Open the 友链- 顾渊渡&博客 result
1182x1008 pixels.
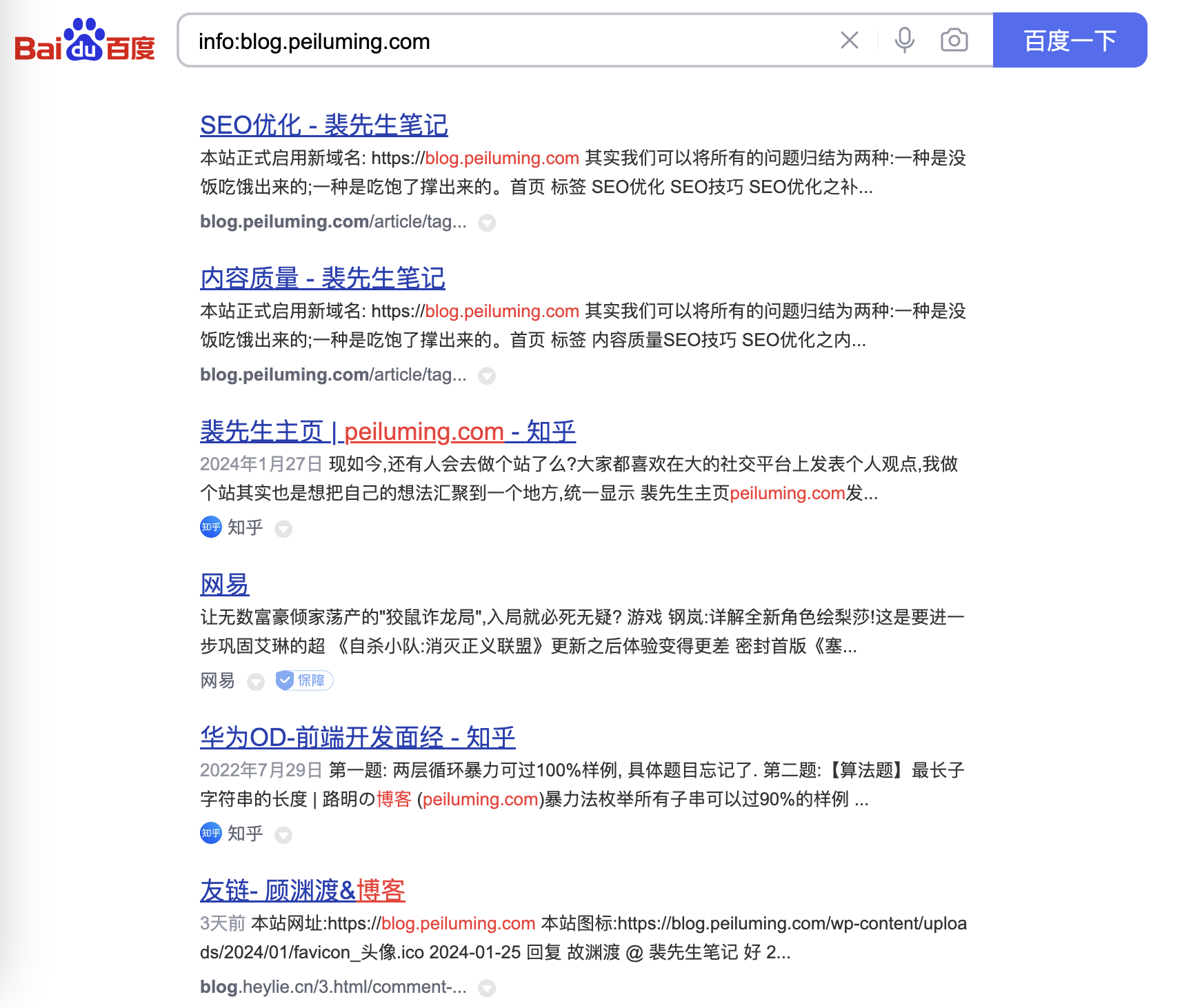click(302, 890)
